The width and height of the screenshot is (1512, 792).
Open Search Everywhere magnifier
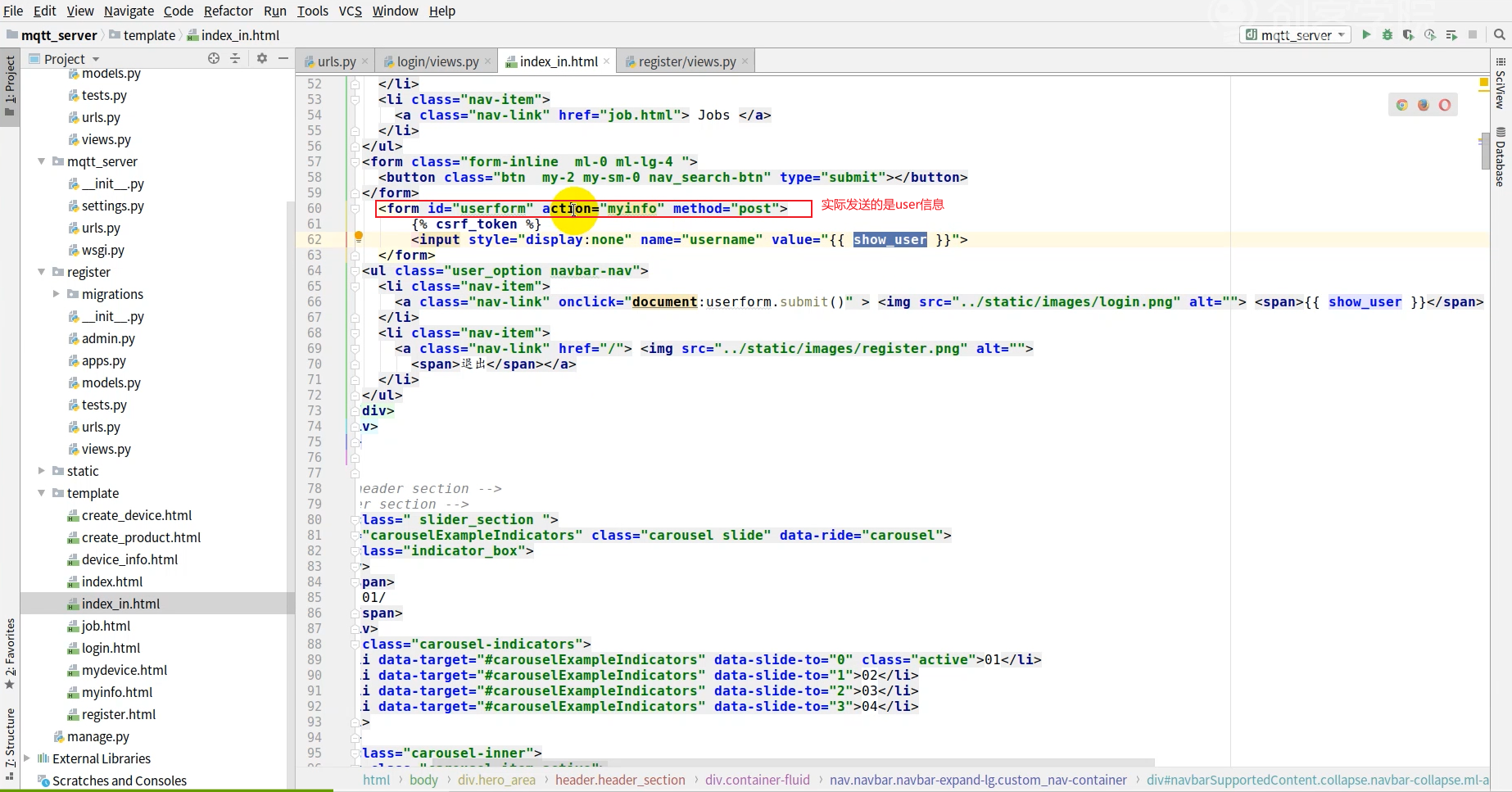[1500, 34]
